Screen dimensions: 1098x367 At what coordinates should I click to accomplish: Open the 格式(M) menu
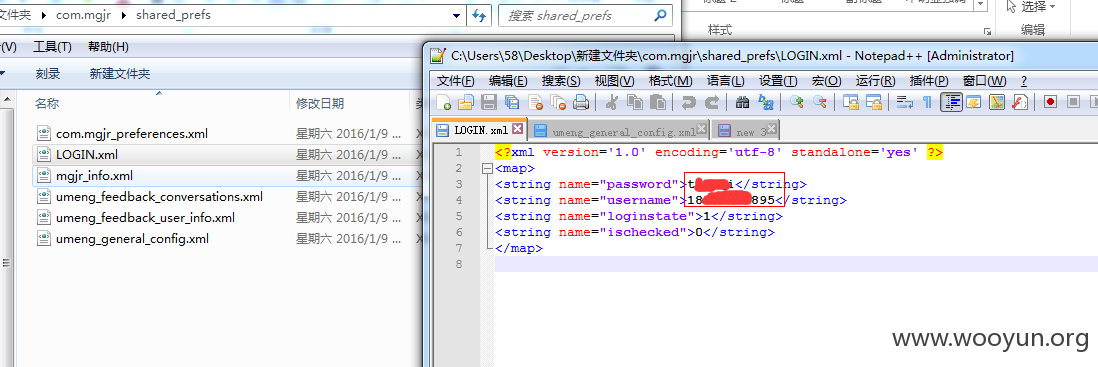670,81
